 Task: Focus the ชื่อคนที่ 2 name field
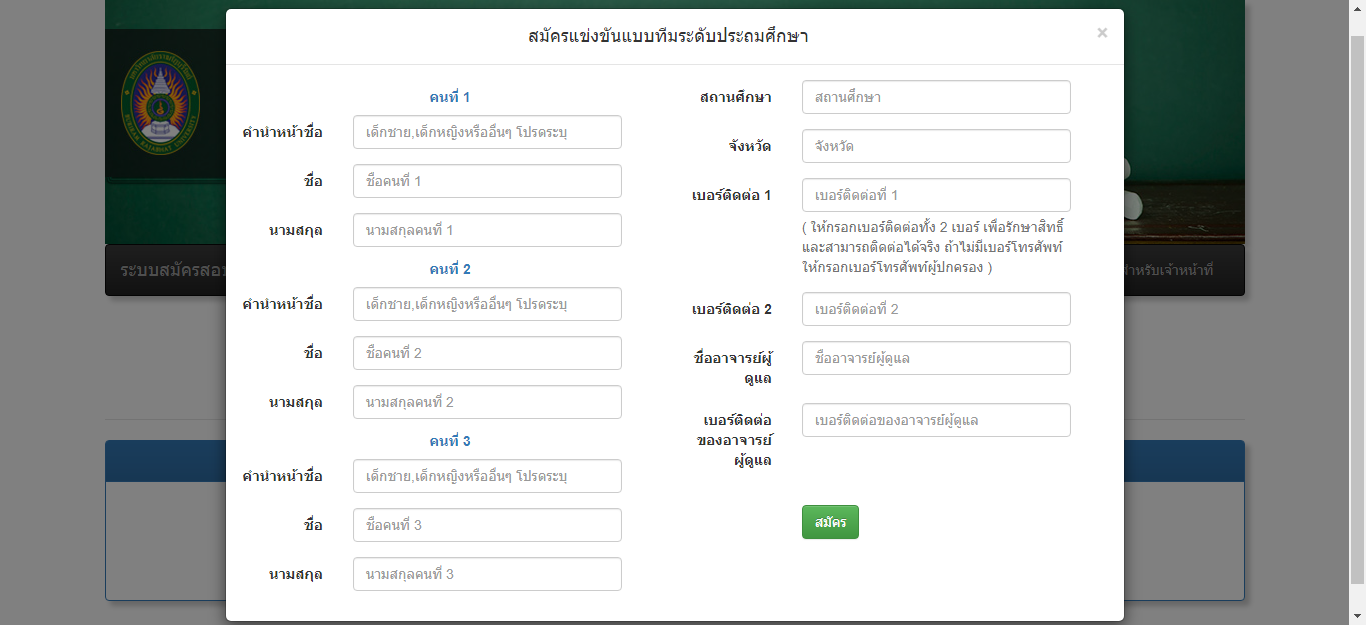click(x=487, y=353)
